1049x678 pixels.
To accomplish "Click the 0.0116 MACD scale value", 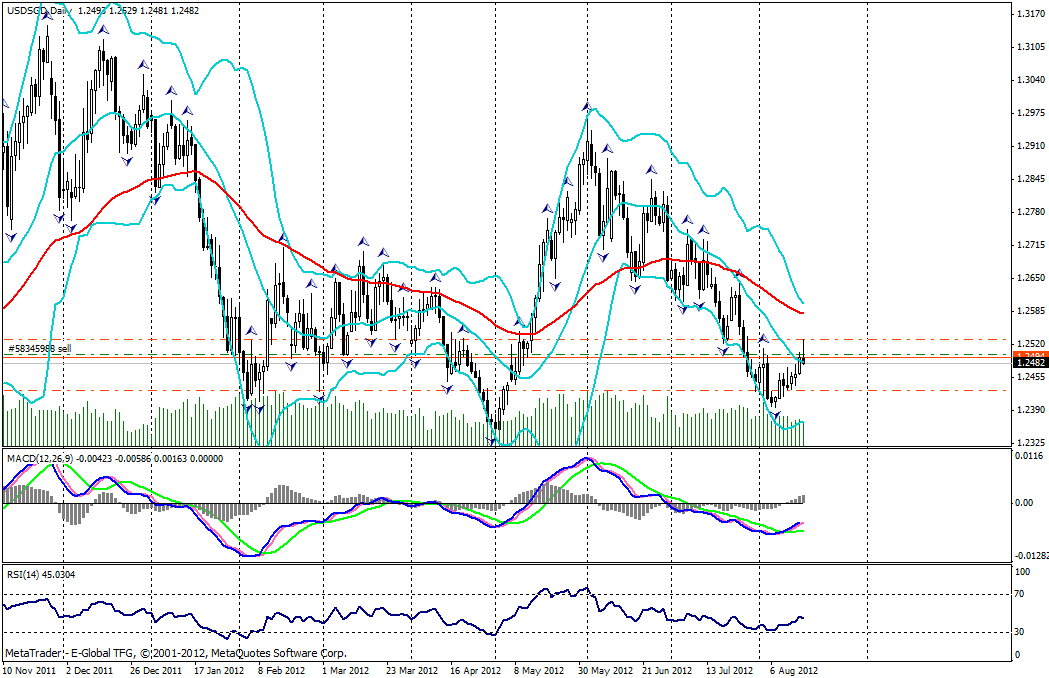I will [x=1030, y=456].
